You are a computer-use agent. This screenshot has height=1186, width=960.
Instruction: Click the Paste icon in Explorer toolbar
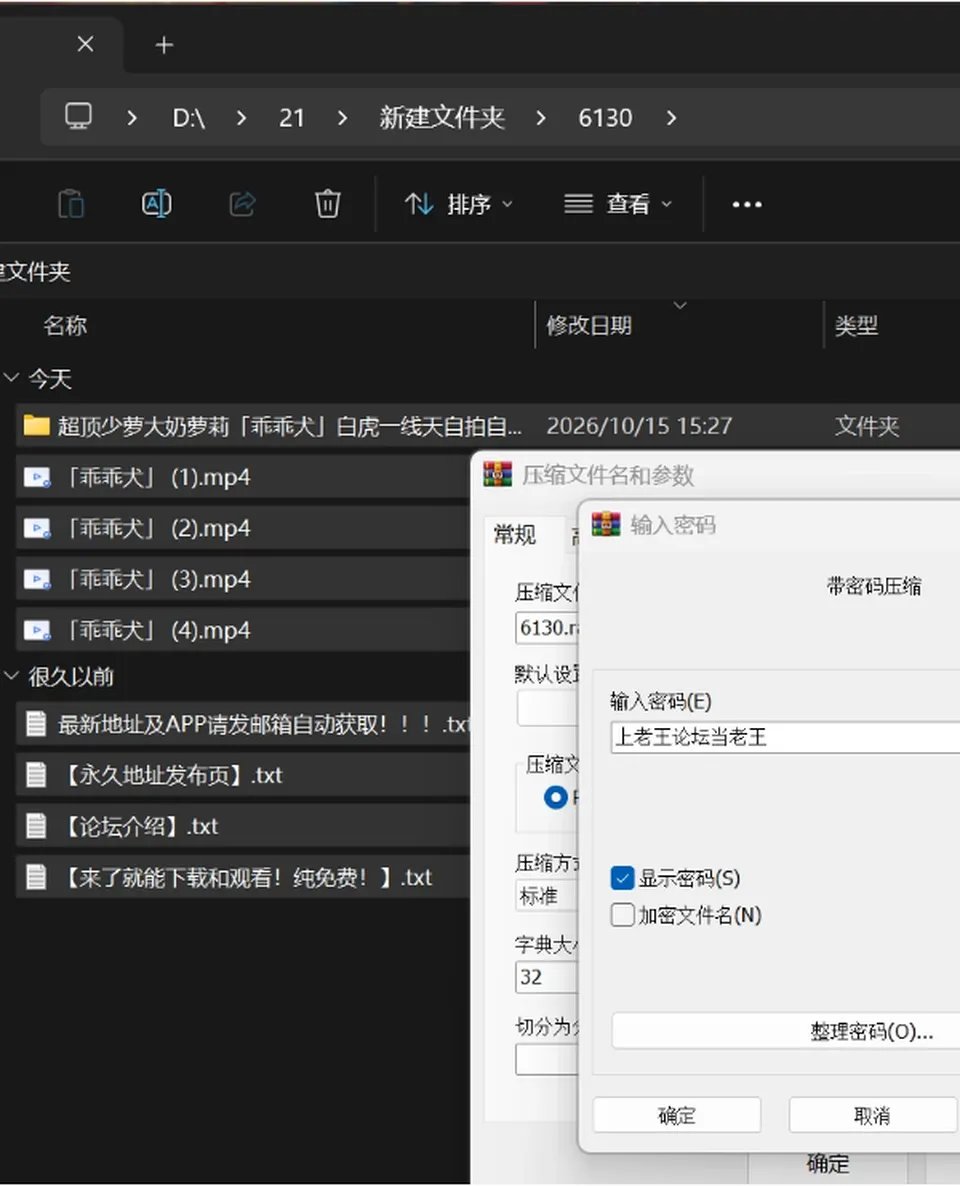71,204
